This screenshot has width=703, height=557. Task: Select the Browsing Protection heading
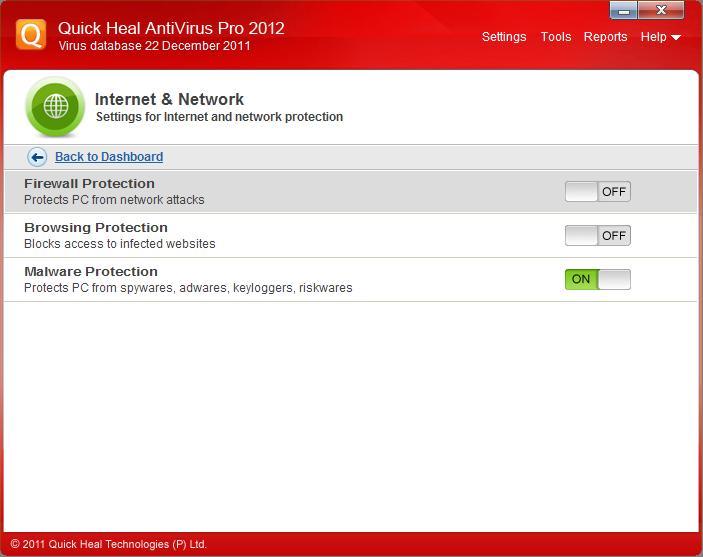click(x=96, y=227)
